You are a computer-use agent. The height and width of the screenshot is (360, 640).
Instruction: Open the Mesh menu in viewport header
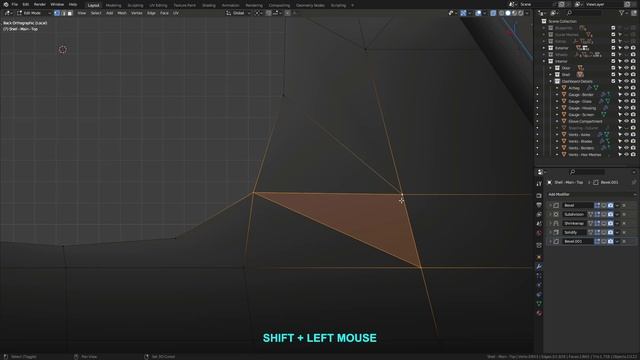click(122, 13)
